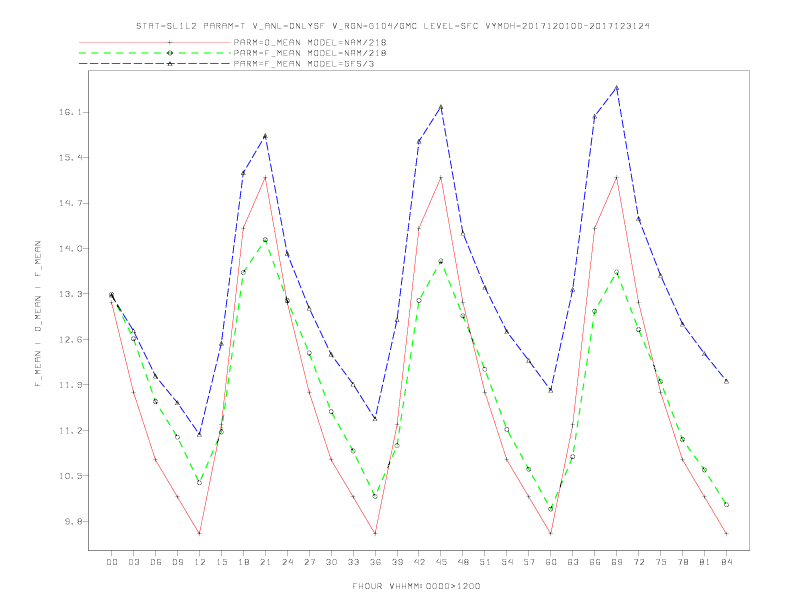Select green legend entry PARM=F_MEAN MODEL=NAM/218
792x612 pixels.
[310, 53]
